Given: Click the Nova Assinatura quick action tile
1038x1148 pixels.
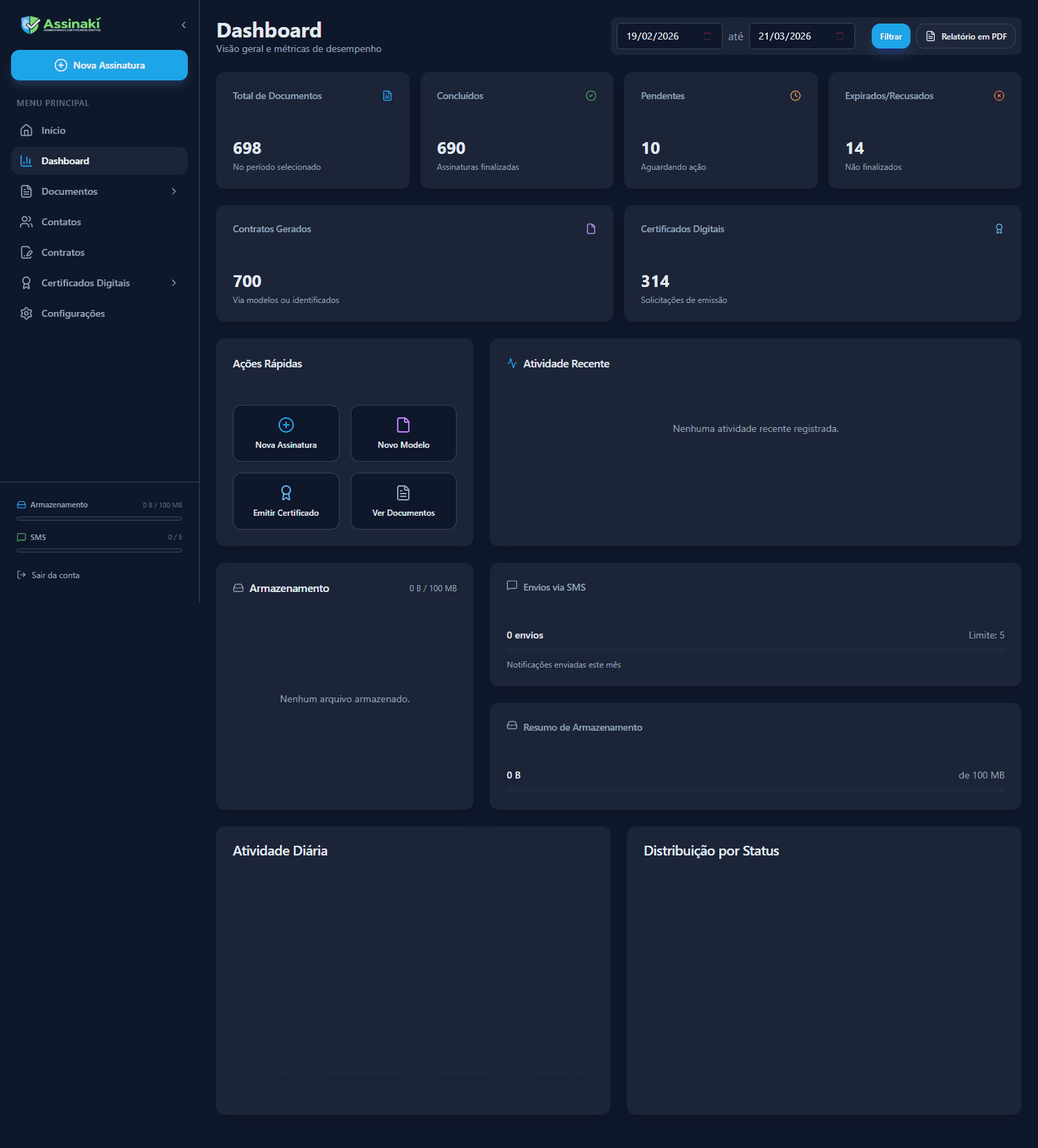Looking at the screenshot, I should point(286,433).
